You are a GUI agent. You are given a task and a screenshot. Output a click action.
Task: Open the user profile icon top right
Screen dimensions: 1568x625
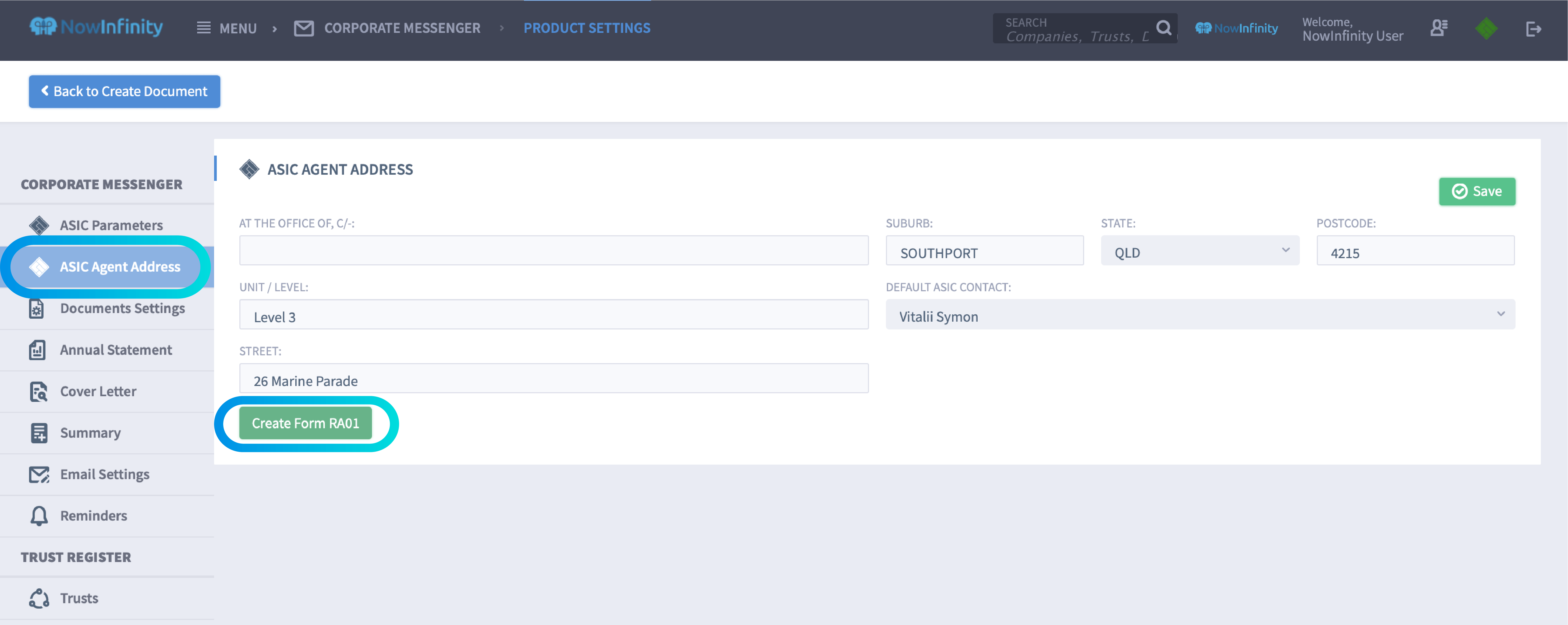pyautogui.click(x=1439, y=27)
